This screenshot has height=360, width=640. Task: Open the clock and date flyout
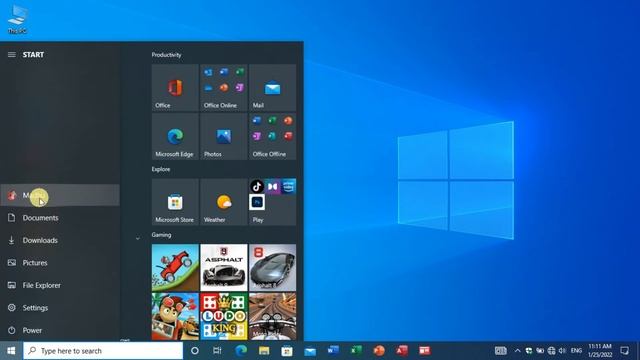click(600, 351)
